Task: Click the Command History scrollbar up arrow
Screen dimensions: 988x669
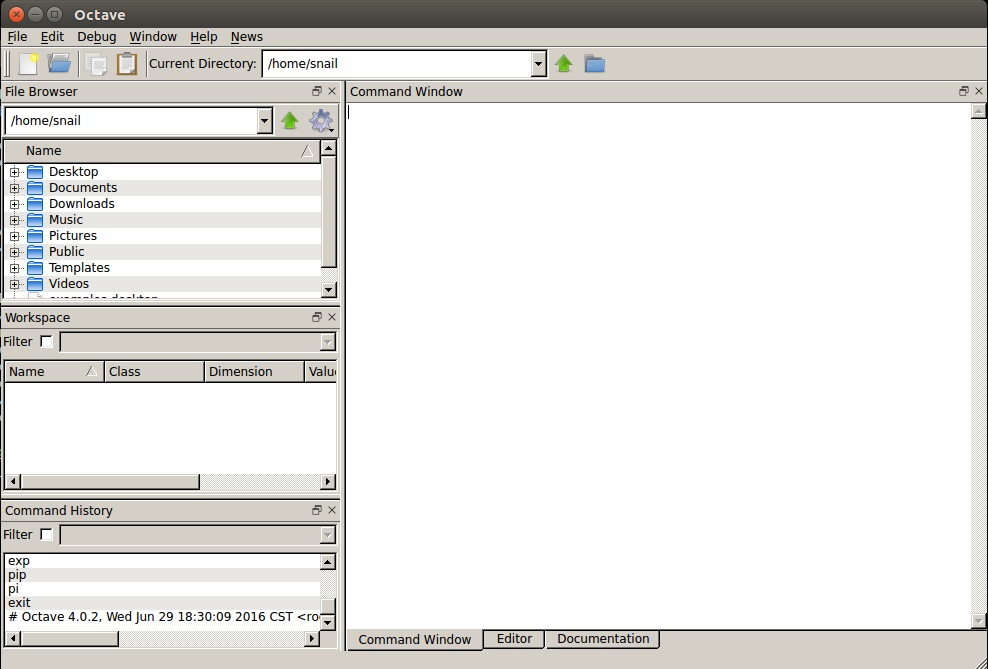Action: tap(328, 561)
